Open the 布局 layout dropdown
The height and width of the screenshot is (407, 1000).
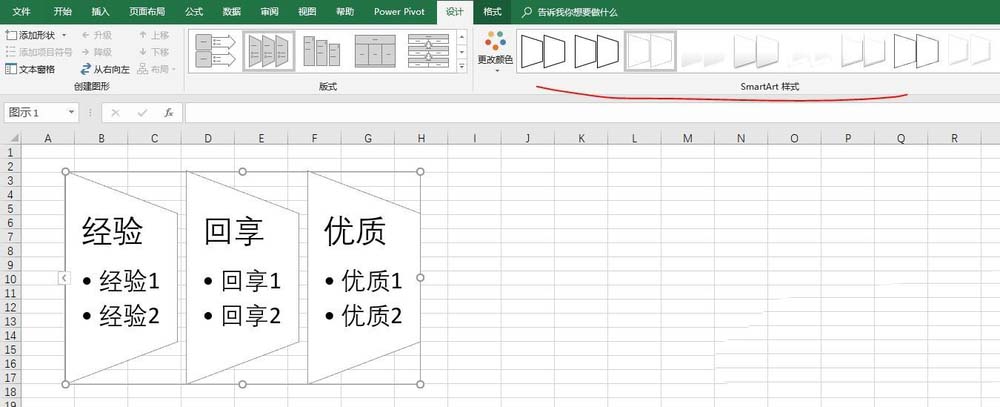click(156, 69)
